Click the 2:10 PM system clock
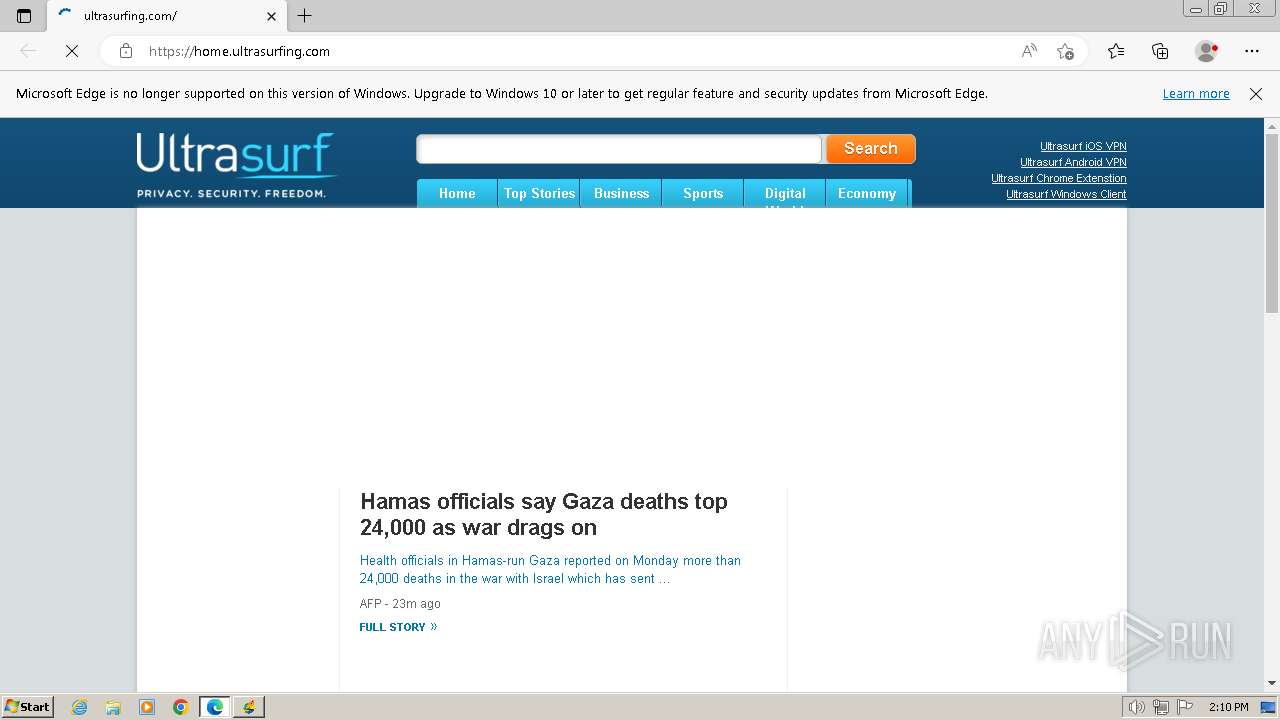 point(1228,707)
